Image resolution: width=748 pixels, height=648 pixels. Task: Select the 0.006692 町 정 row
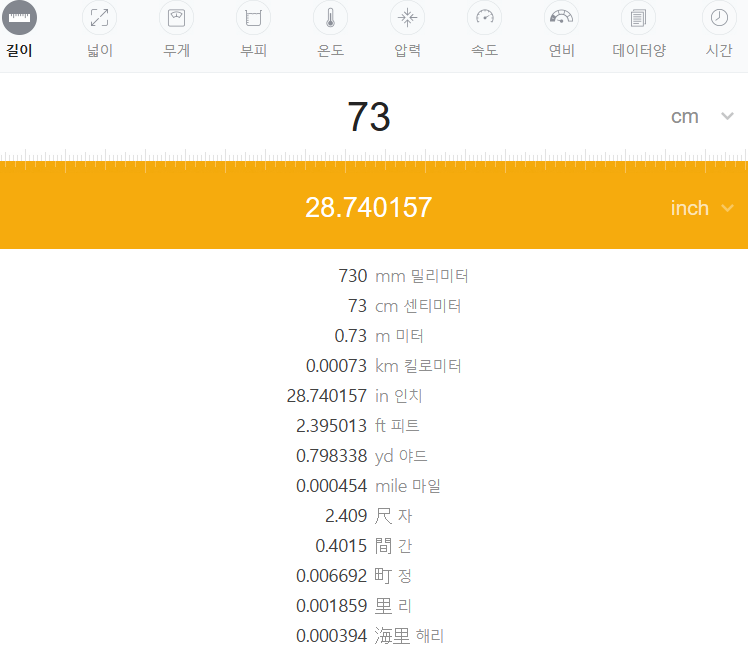[354, 576]
